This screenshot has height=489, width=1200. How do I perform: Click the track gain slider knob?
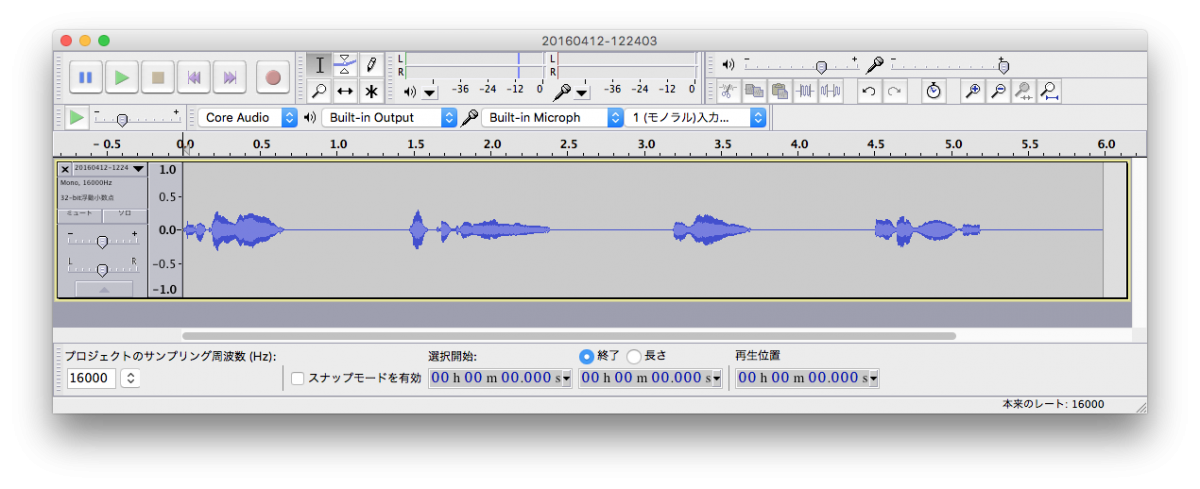click(102, 242)
